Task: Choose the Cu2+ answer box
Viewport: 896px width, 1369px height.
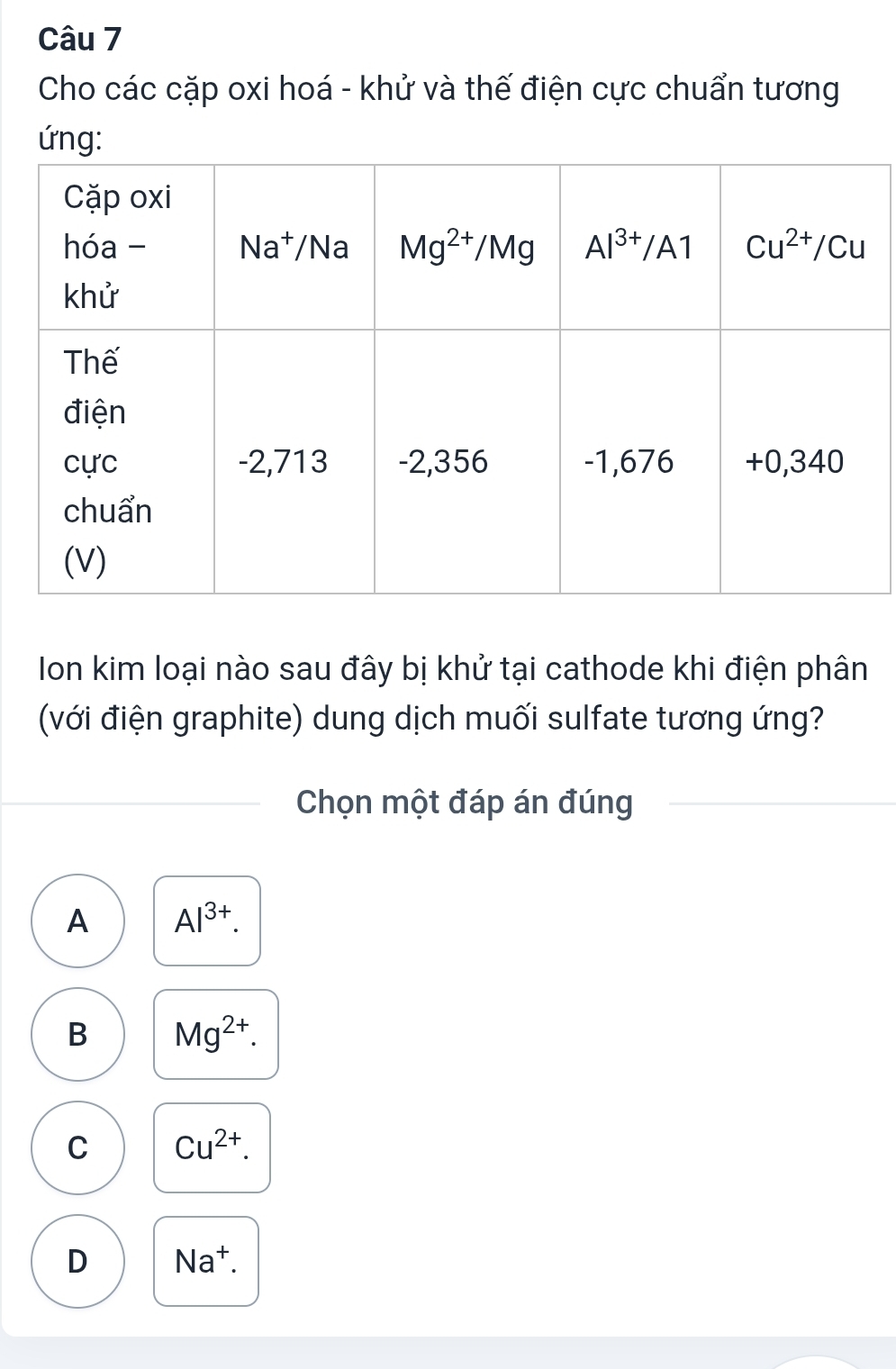Action: pos(212,1147)
